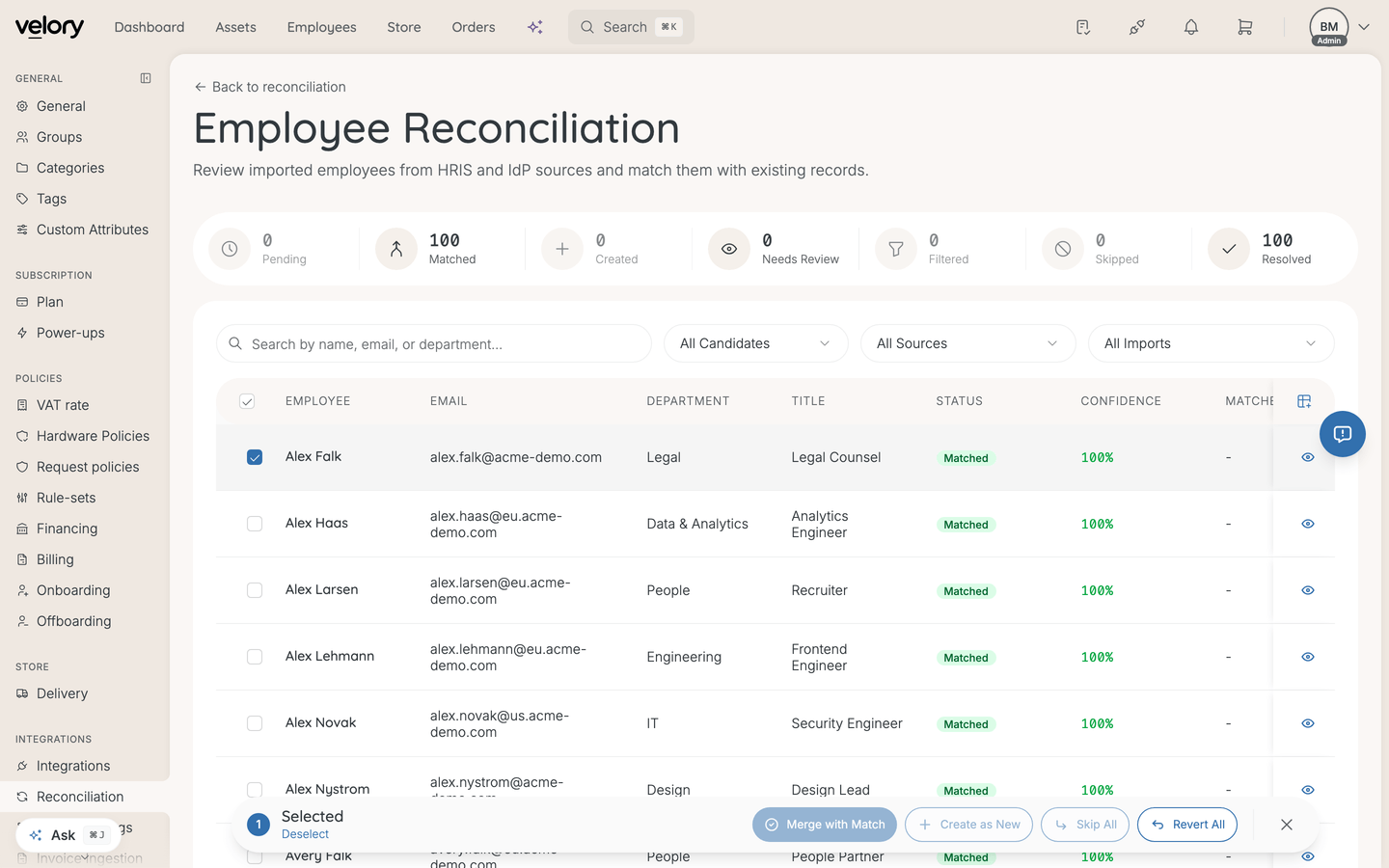Toggle the select-all header checkbox
Image resolution: width=1389 pixels, height=868 pixels.
pyautogui.click(x=247, y=401)
